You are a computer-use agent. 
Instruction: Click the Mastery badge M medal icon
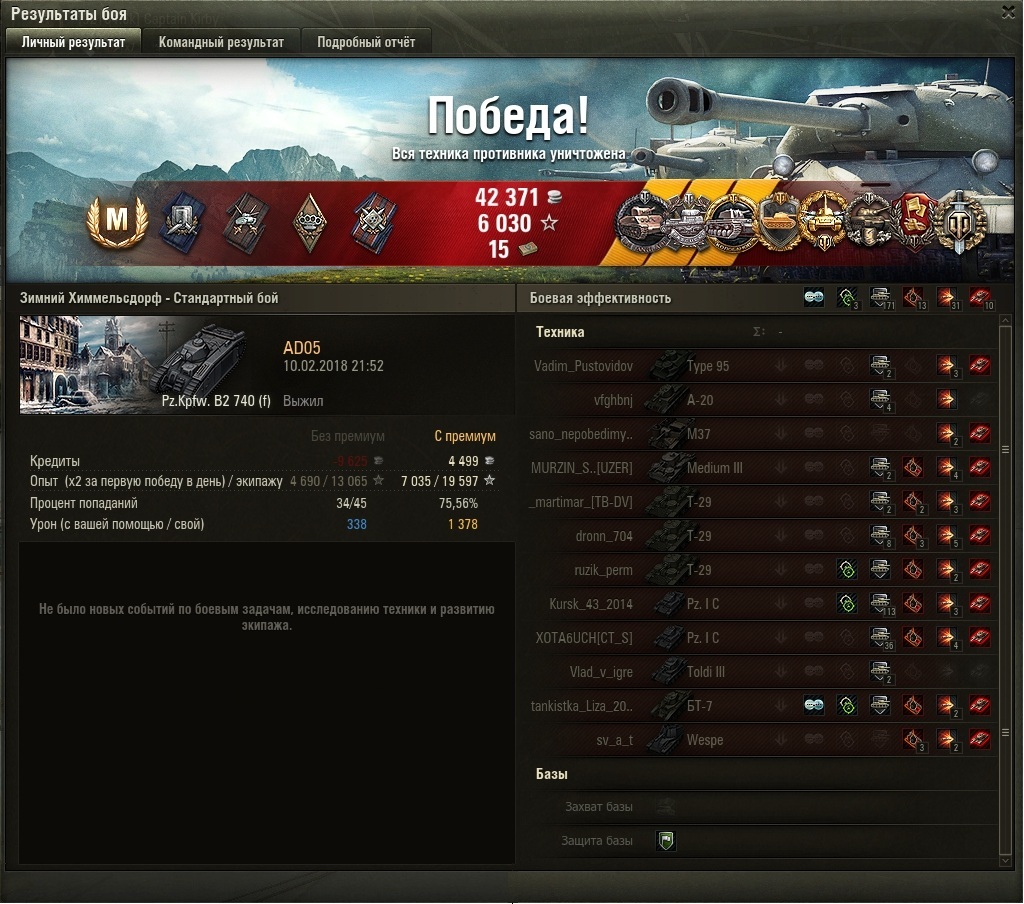tap(117, 221)
